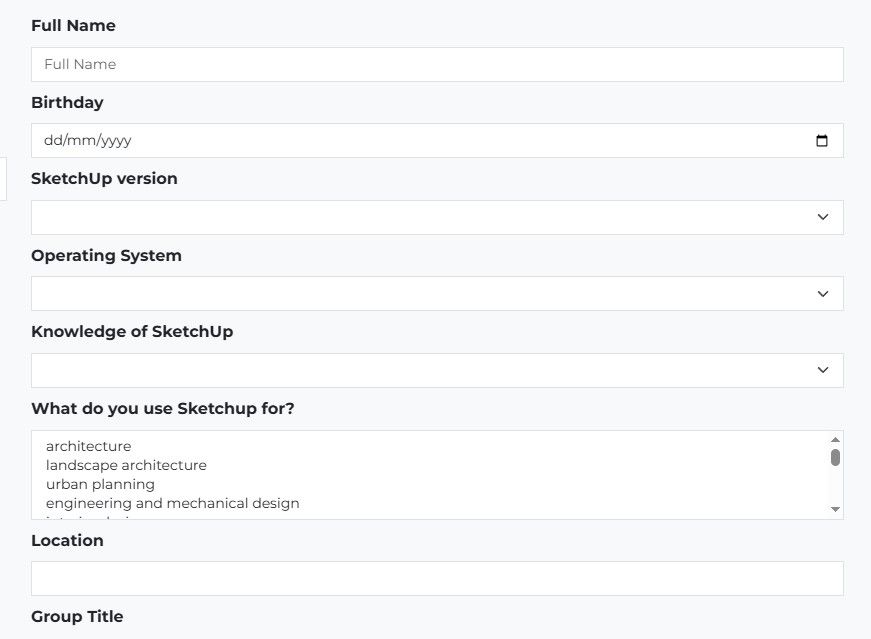This screenshot has height=639, width=871.
Task: Click the "What do you use Sketchup for?" label
Action: 162,408
